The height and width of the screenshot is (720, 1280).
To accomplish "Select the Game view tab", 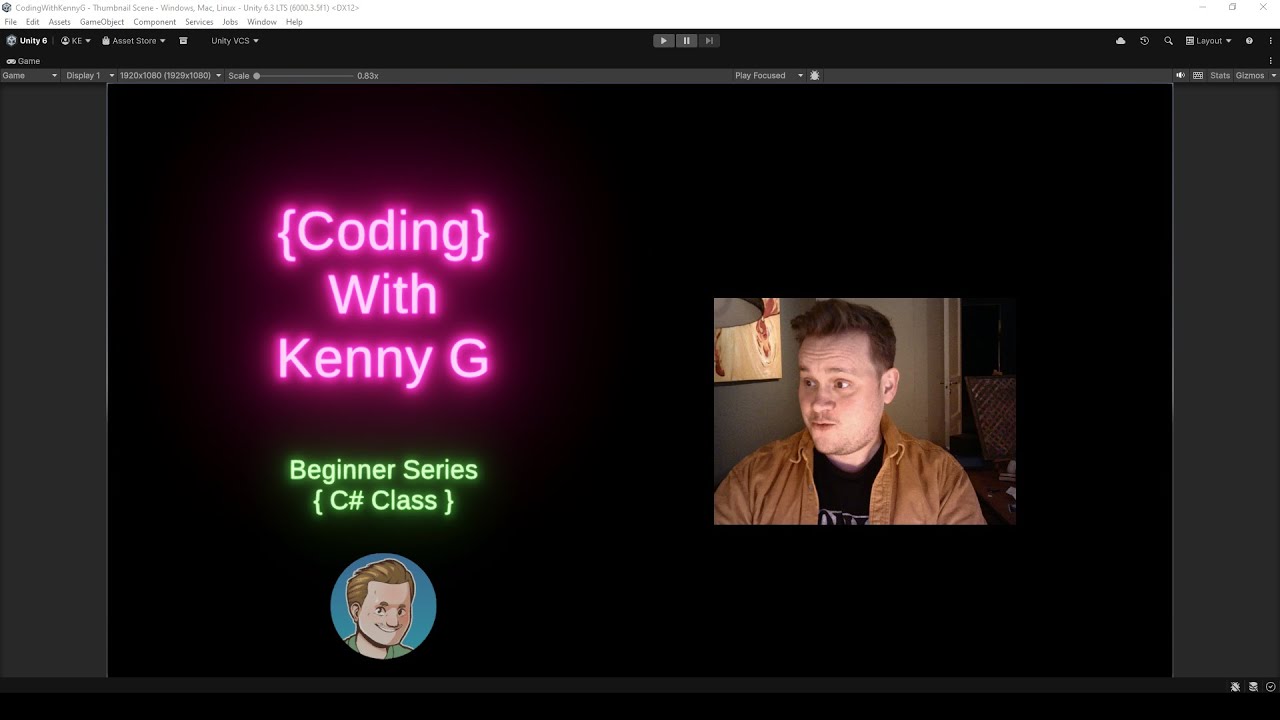I will pyautogui.click(x=24, y=61).
